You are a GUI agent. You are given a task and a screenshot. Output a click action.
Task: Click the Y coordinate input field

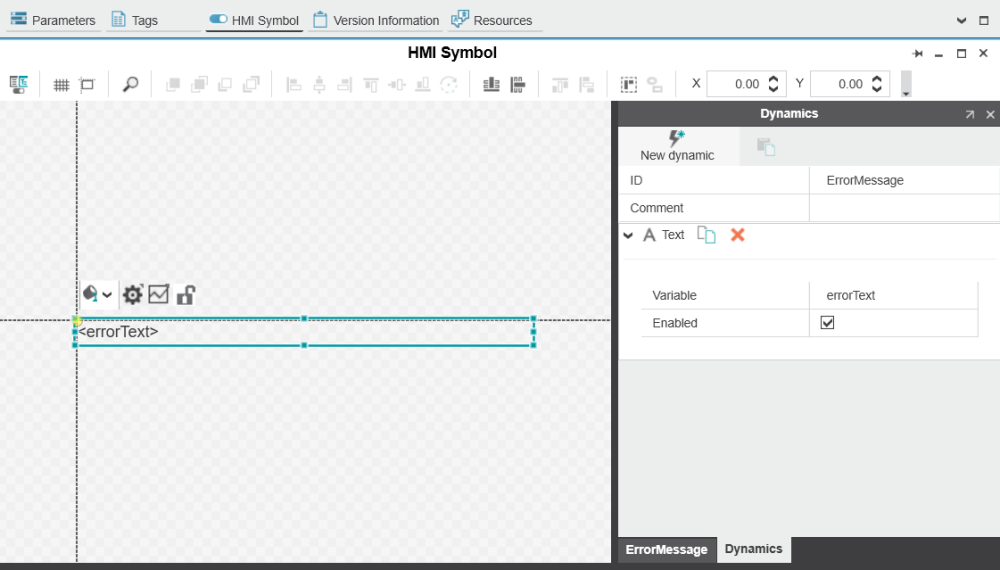pyautogui.click(x=840, y=84)
